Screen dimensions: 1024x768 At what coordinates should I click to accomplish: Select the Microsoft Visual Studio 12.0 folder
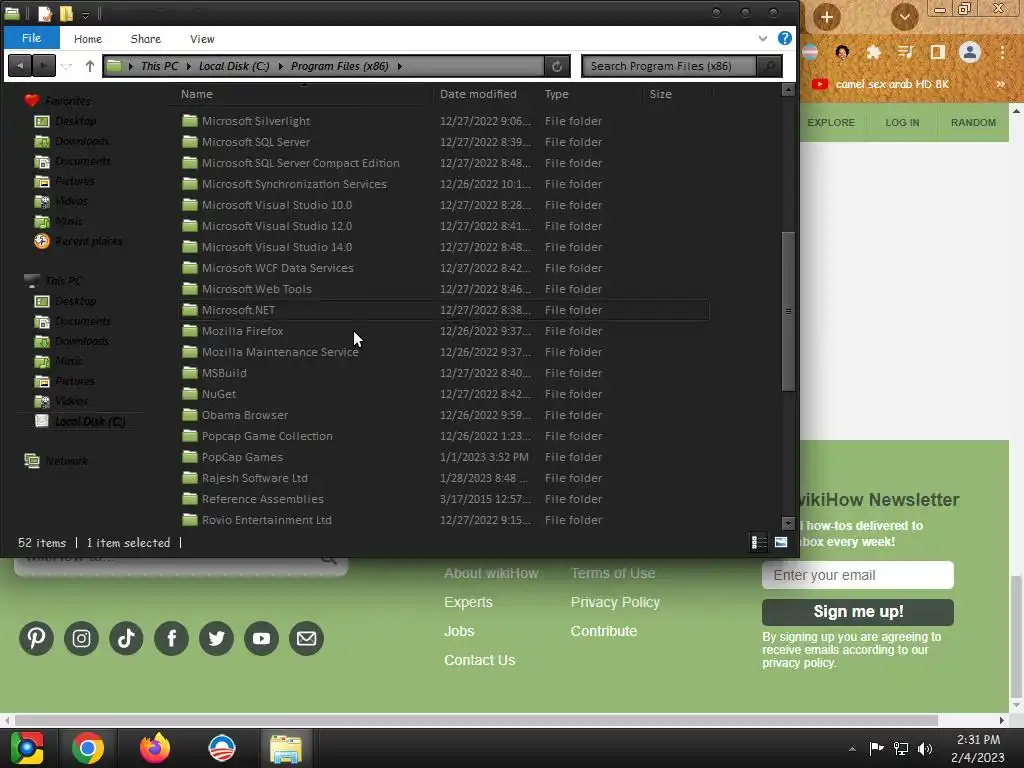[277, 226]
